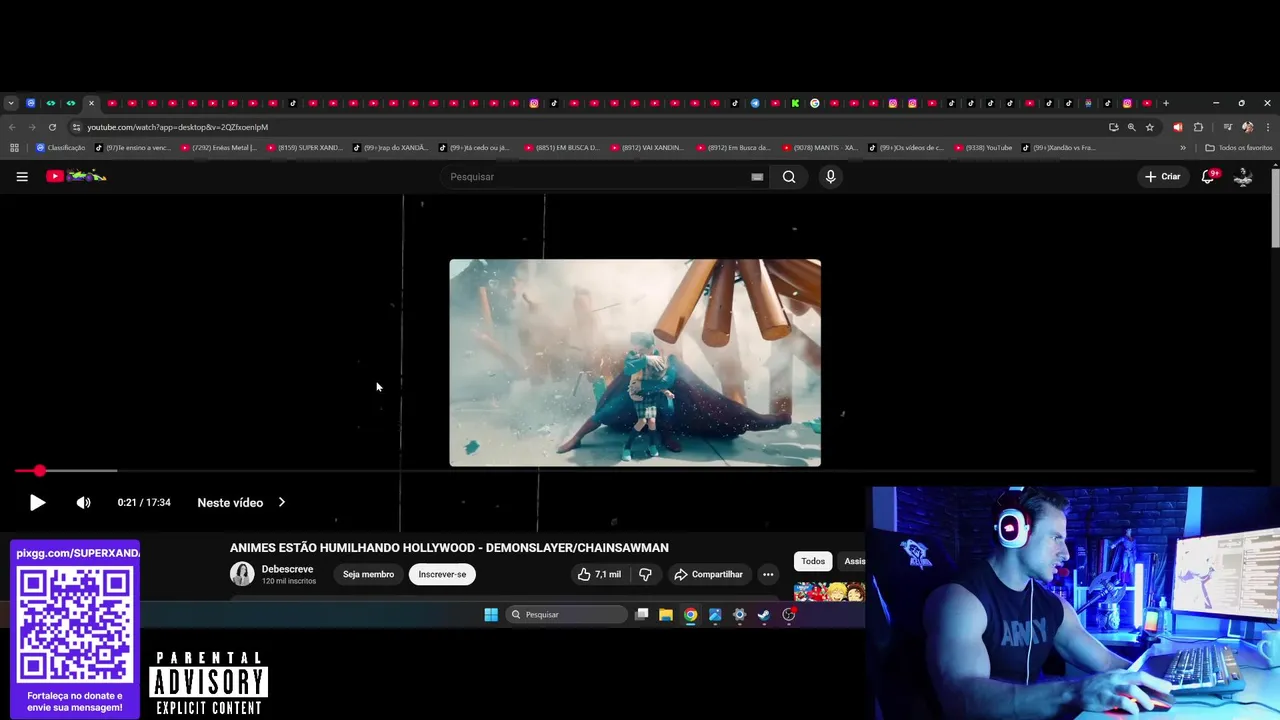Click the Seja membro button
Viewport: 1280px width, 720px height.
368,574
